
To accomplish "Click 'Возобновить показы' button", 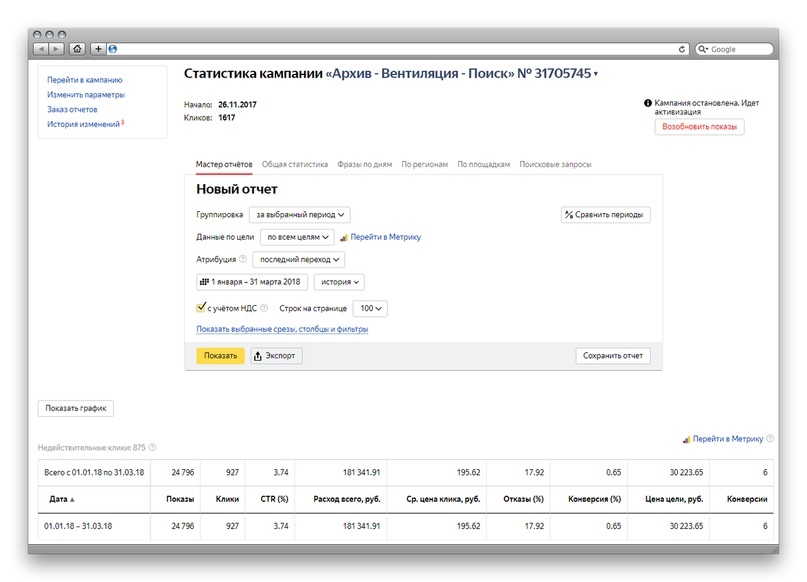I will coord(699,127).
